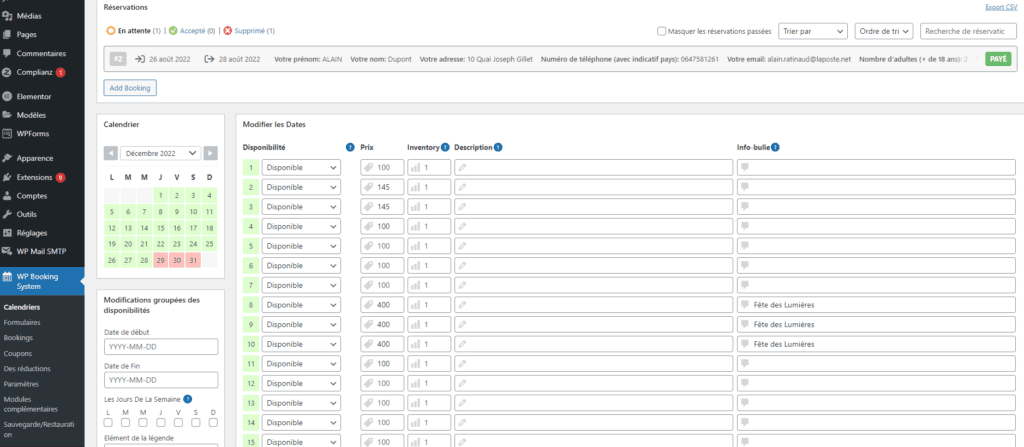Check the first M weekday checkbox
The image size is (1024, 447).
[x=126, y=422]
